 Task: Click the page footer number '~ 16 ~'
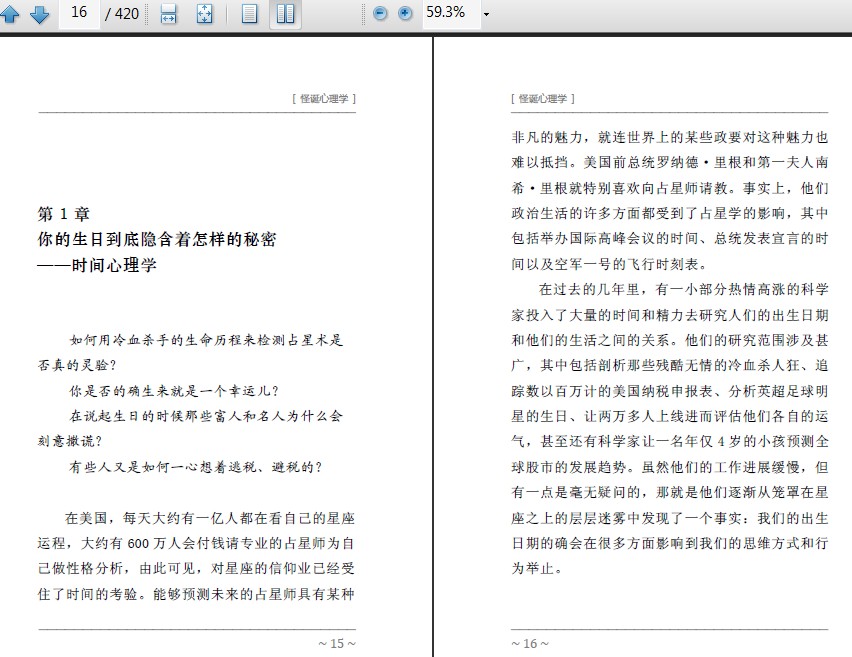click(530, 643)
